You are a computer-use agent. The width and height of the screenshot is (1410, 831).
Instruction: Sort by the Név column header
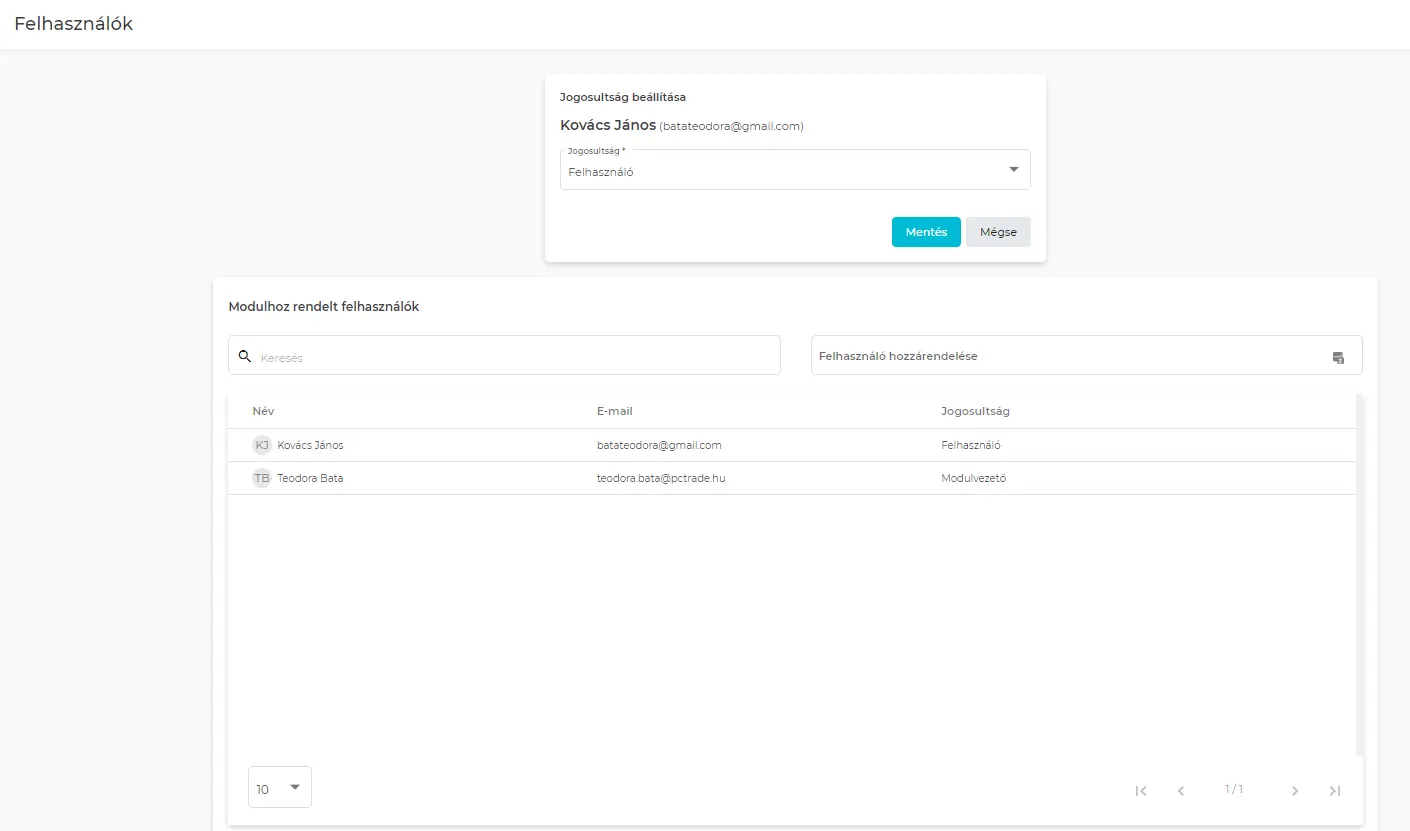pos(264,412)
